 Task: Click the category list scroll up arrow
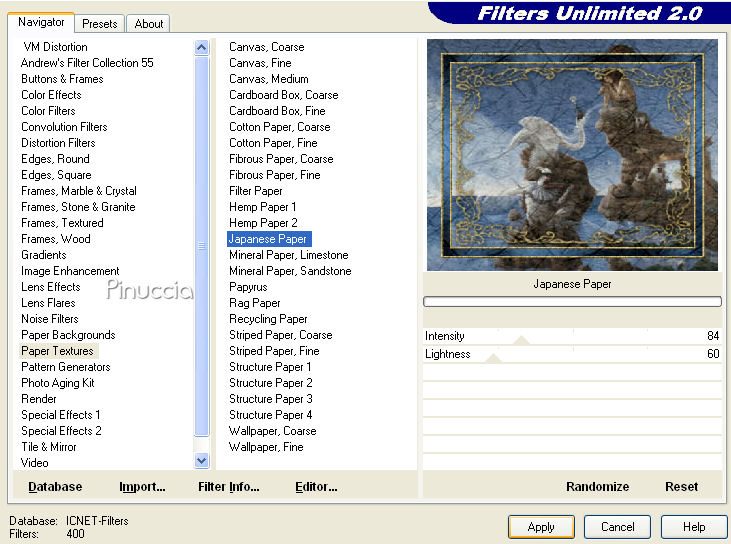pyautogui.click(x=201, y=47)
